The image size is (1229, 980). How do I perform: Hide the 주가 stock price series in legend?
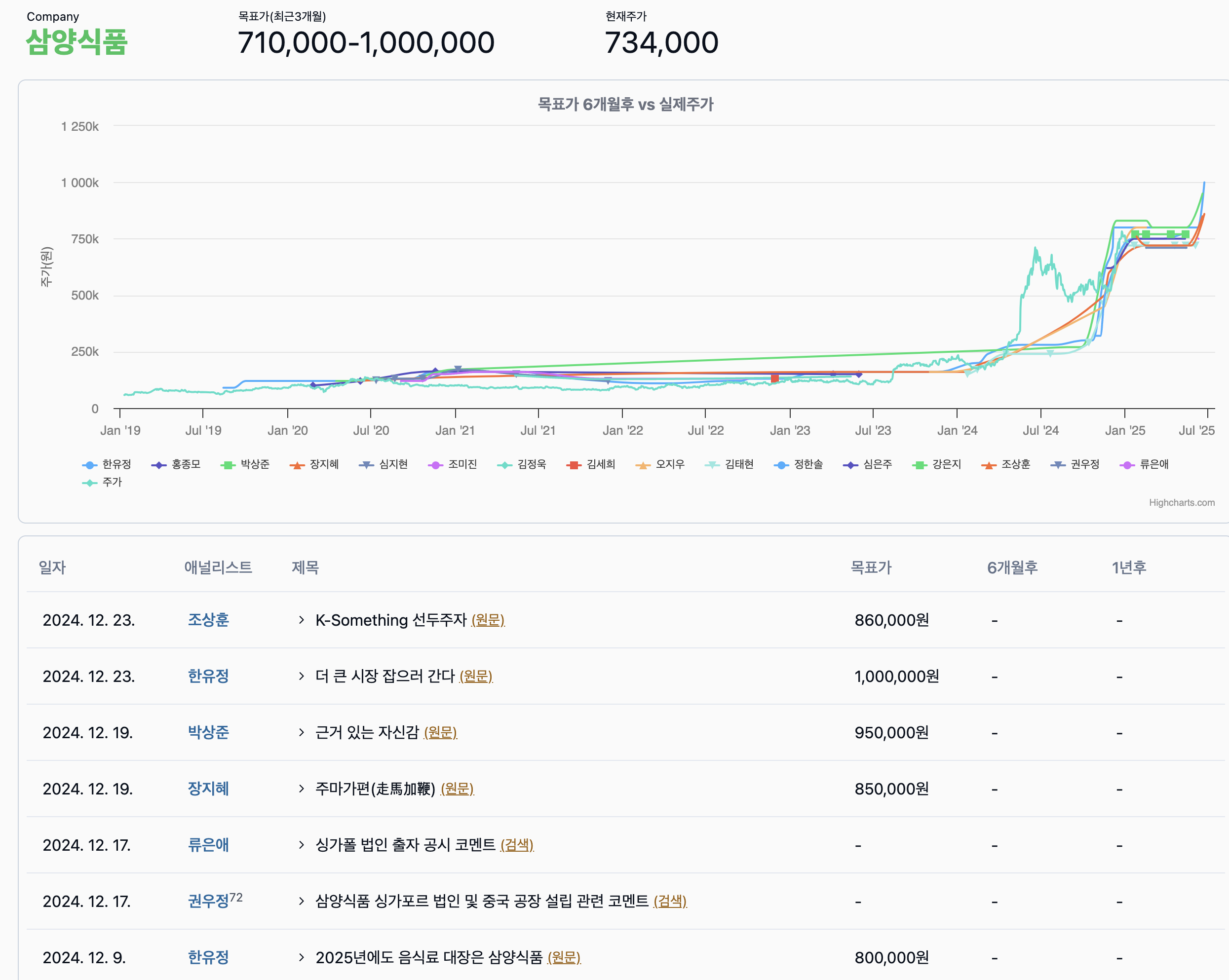103,482
